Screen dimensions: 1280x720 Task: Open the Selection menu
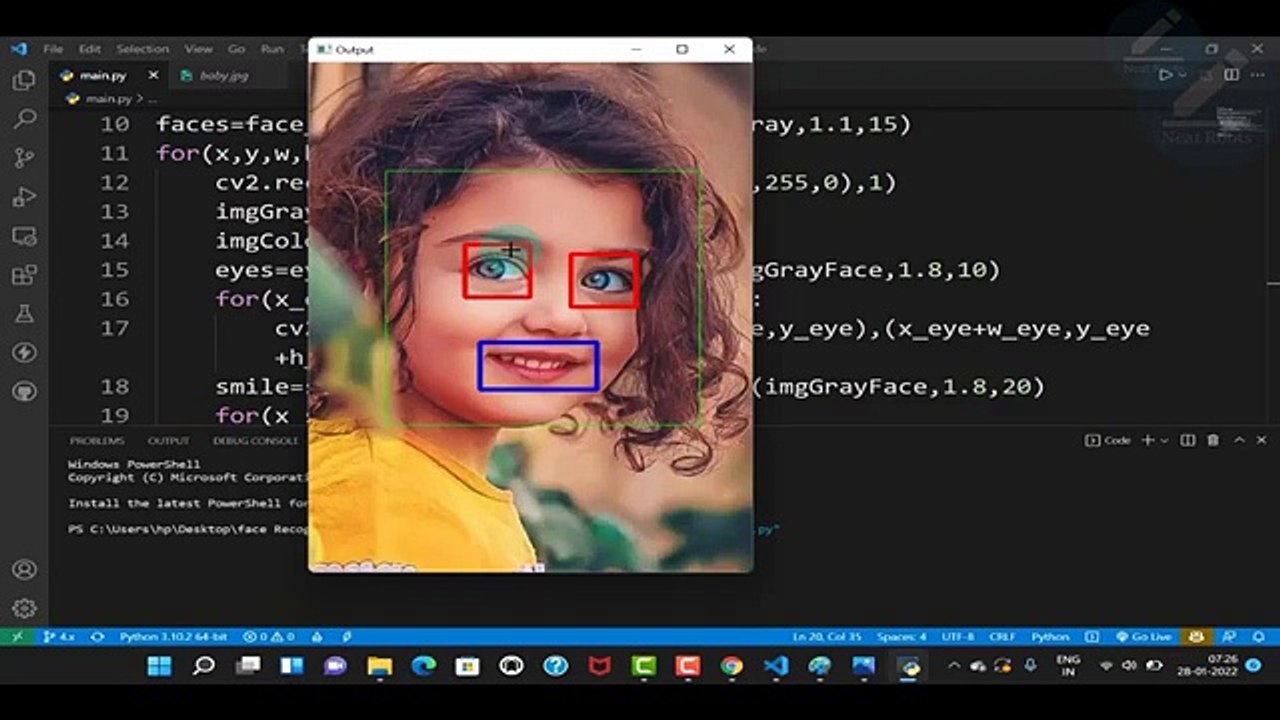pyautogui.click(x=142, y=48)
